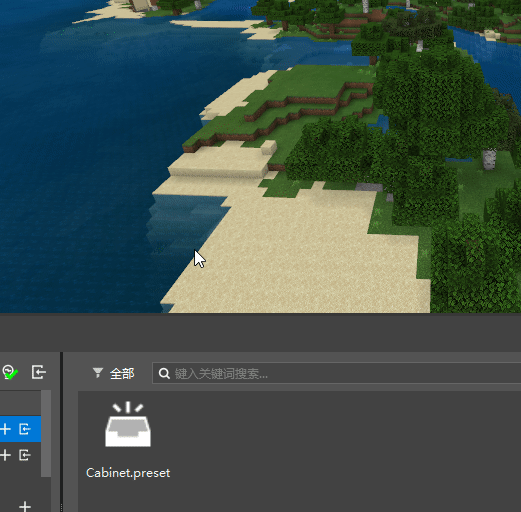Click the dotted splitter handle between panels
Viewport: 521px width, 512px height.
coord(61,507)
